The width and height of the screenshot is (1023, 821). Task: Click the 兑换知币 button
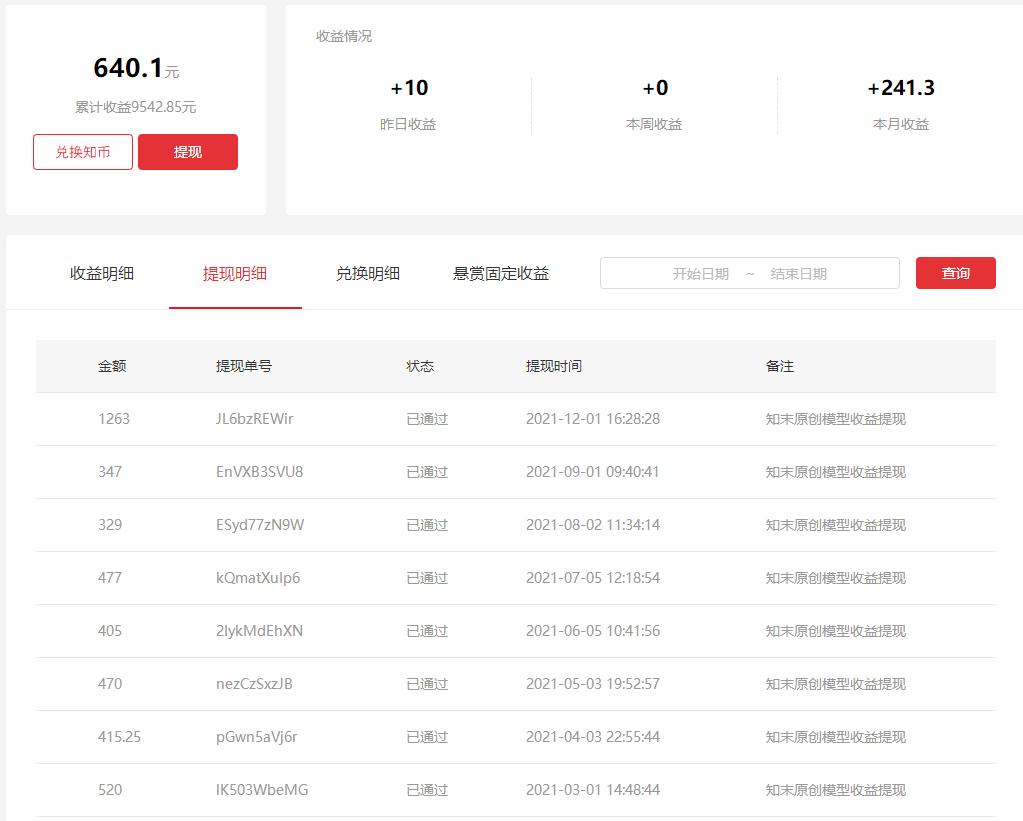82,152
